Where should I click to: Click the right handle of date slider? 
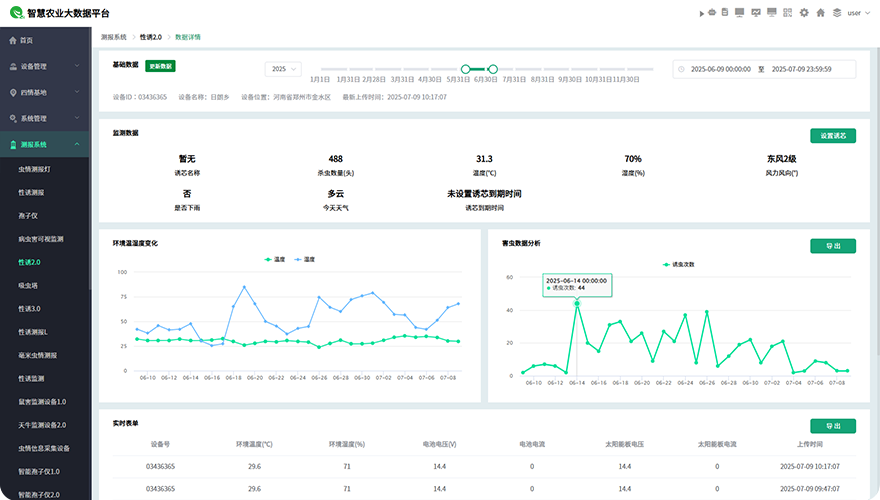pos(493,69)
